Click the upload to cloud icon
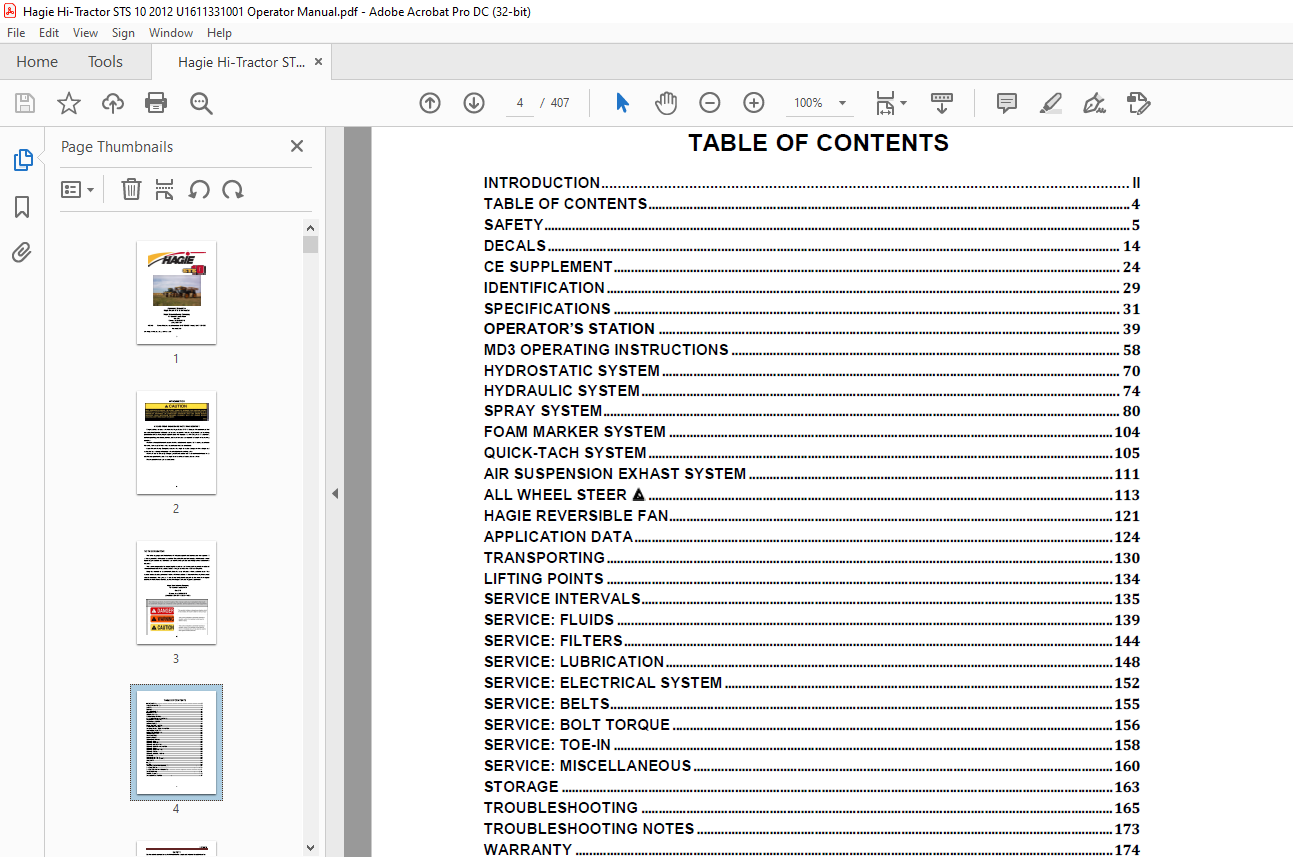Screen dimensions: 1293x857 coord(113,103)
